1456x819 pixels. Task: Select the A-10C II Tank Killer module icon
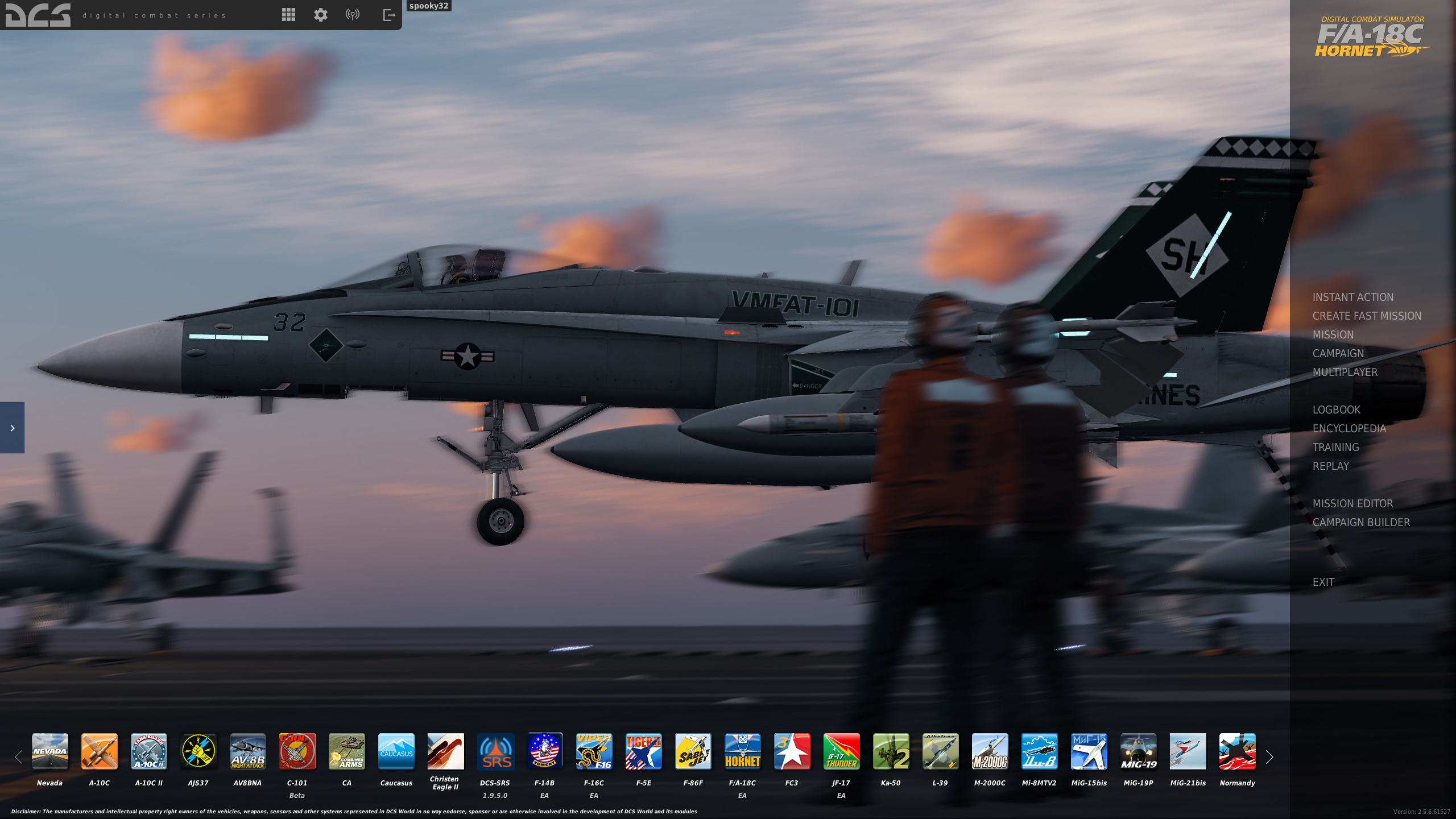(148, 751)
